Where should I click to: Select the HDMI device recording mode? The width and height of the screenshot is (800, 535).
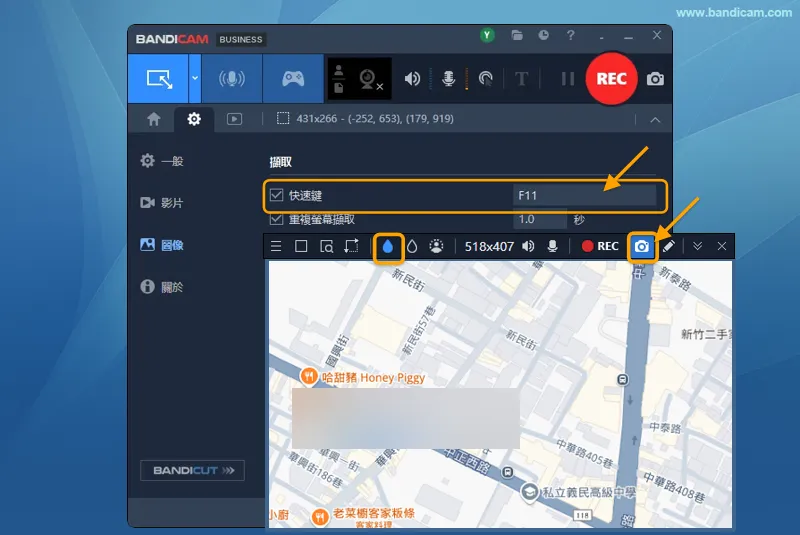(x=232, y=79)
